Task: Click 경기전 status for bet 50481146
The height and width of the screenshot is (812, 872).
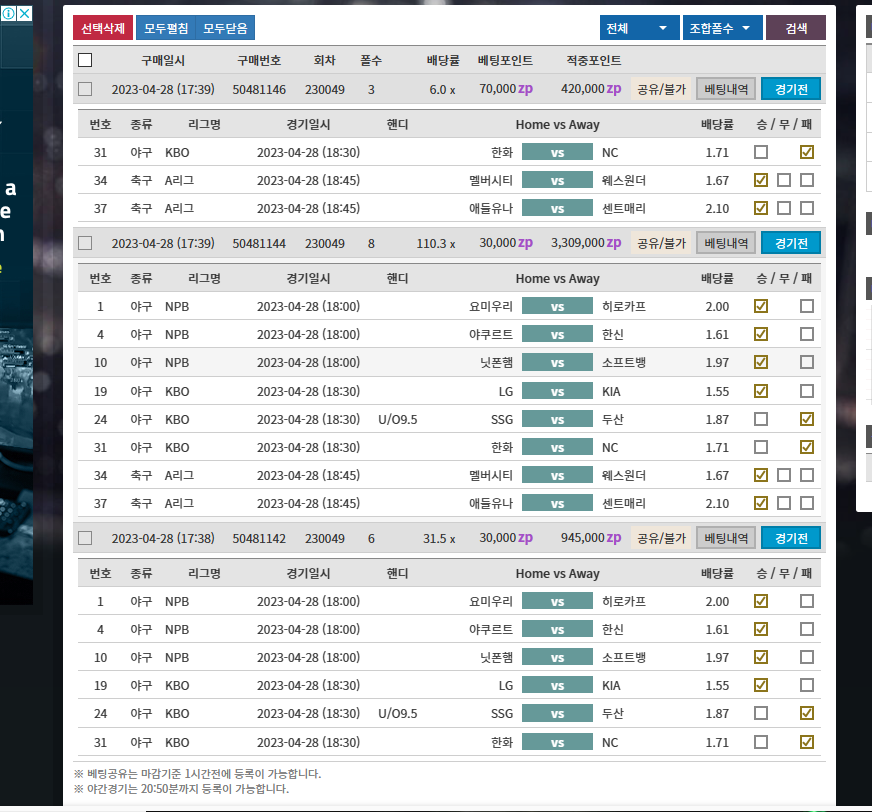Action: 790,89
